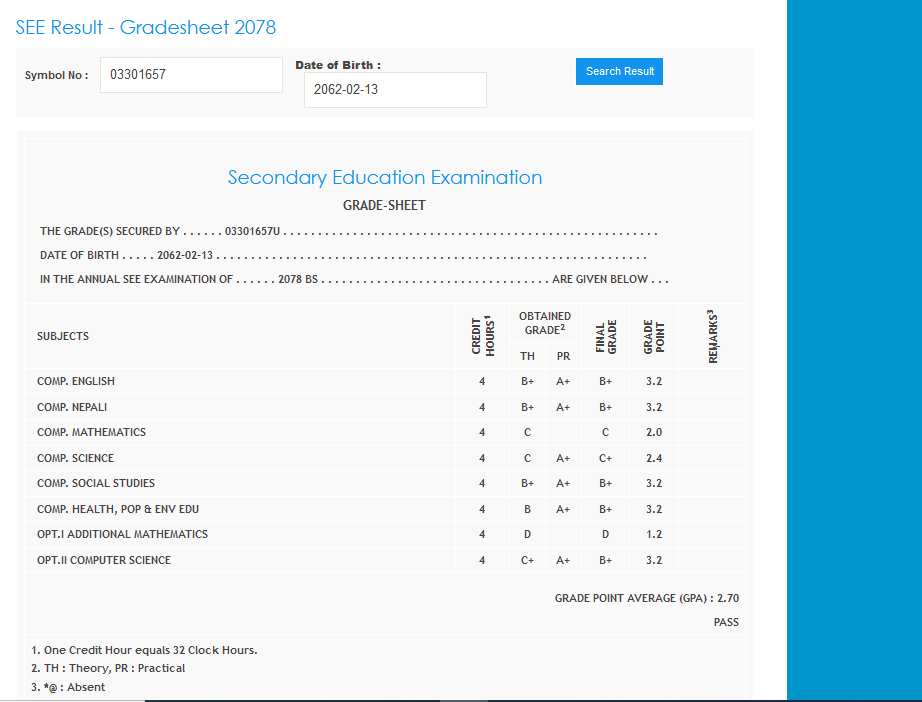
Task: Click the FINAL GRADE column header
Action: coord(604,336)
